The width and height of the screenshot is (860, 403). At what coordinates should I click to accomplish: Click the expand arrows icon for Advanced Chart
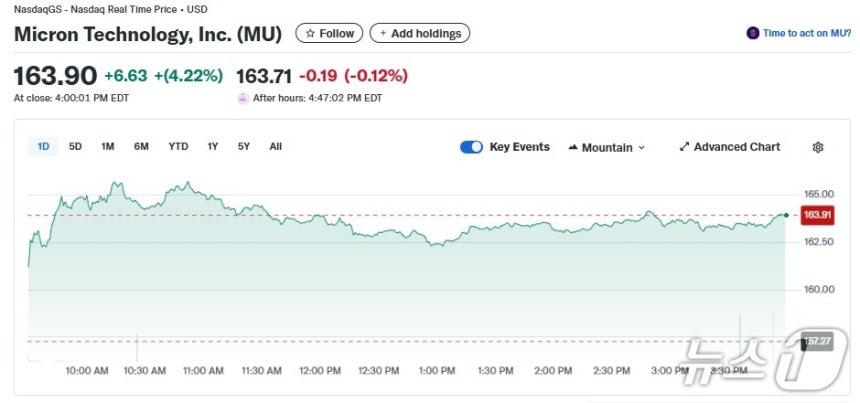point(684,147)
